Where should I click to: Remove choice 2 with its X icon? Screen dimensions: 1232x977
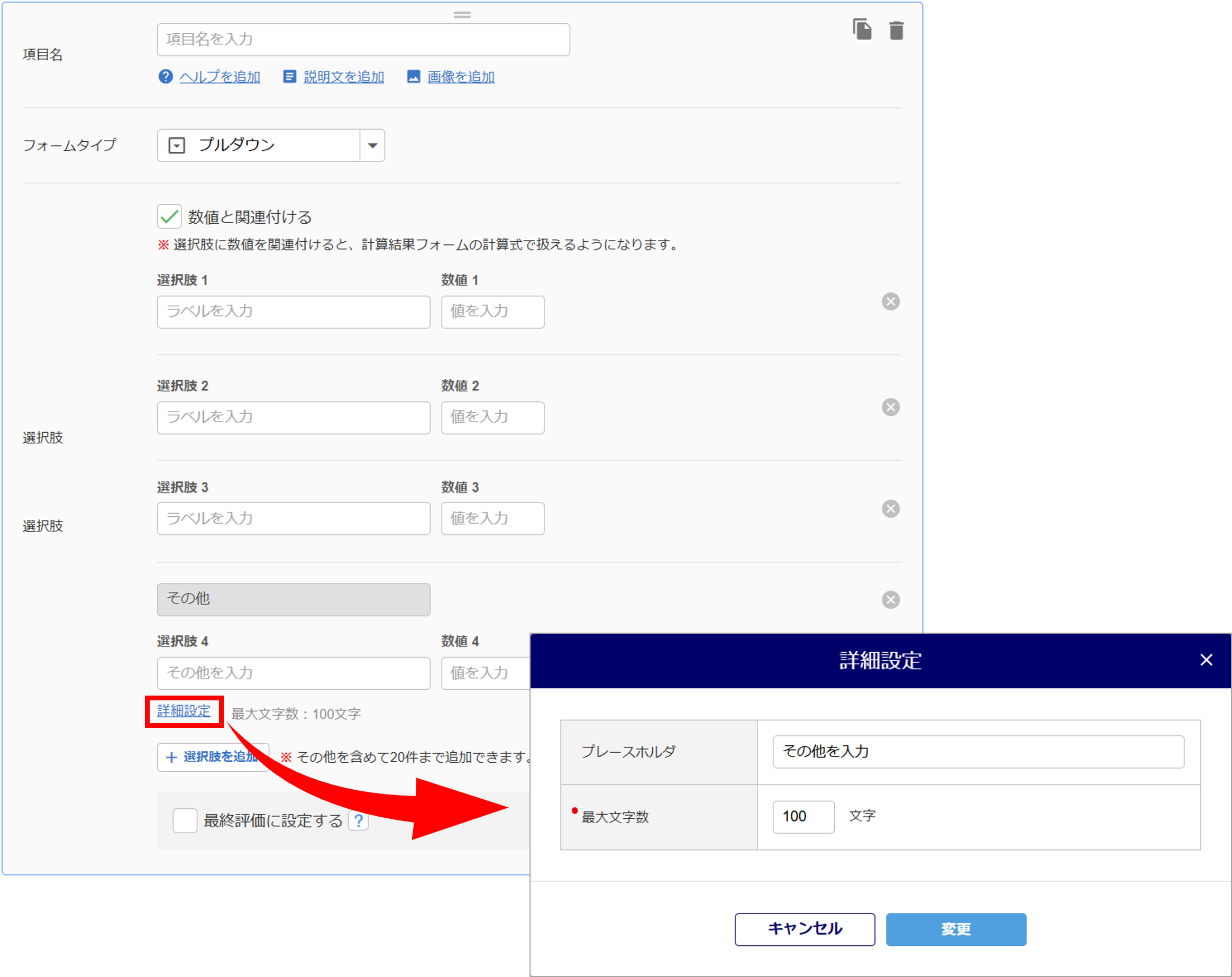(890, 407)
